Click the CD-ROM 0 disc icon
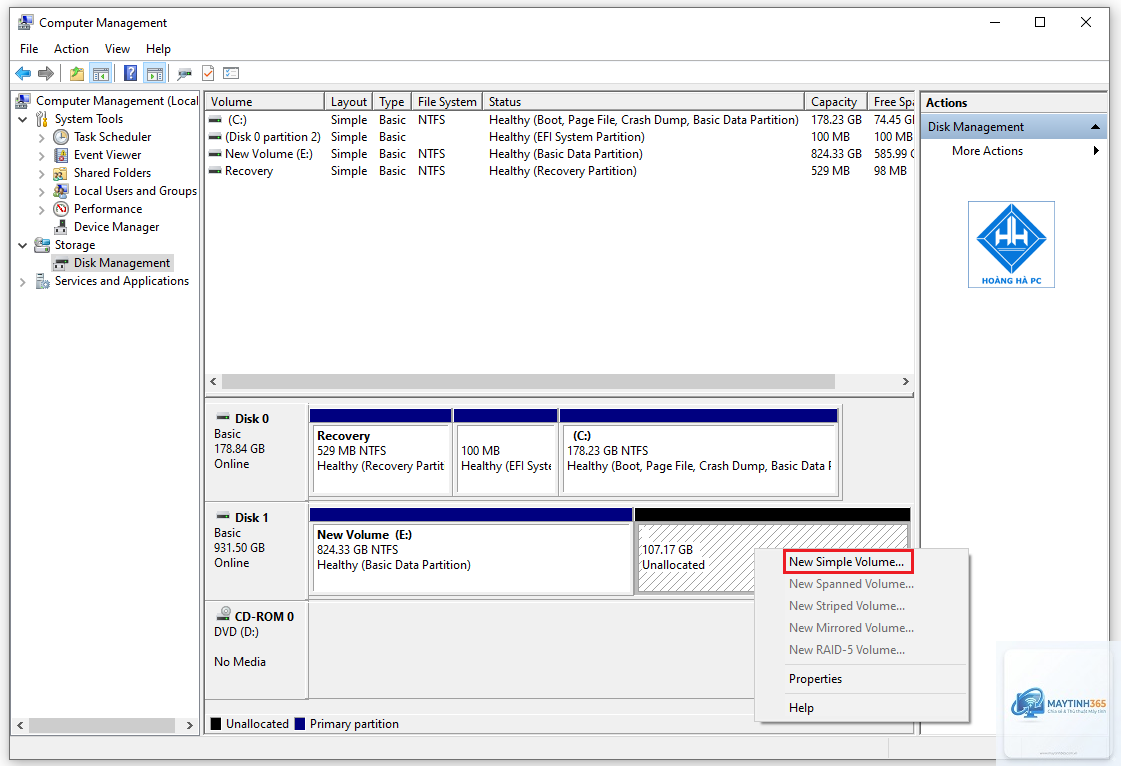This screenshot has height=766, width=1121. point(224,614)
